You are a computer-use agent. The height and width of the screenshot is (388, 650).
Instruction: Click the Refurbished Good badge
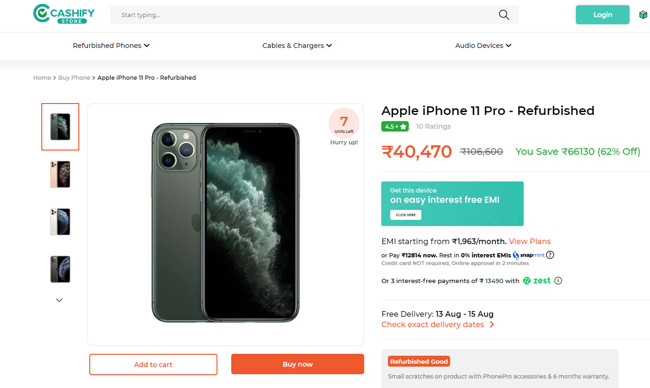click(419, 361)
